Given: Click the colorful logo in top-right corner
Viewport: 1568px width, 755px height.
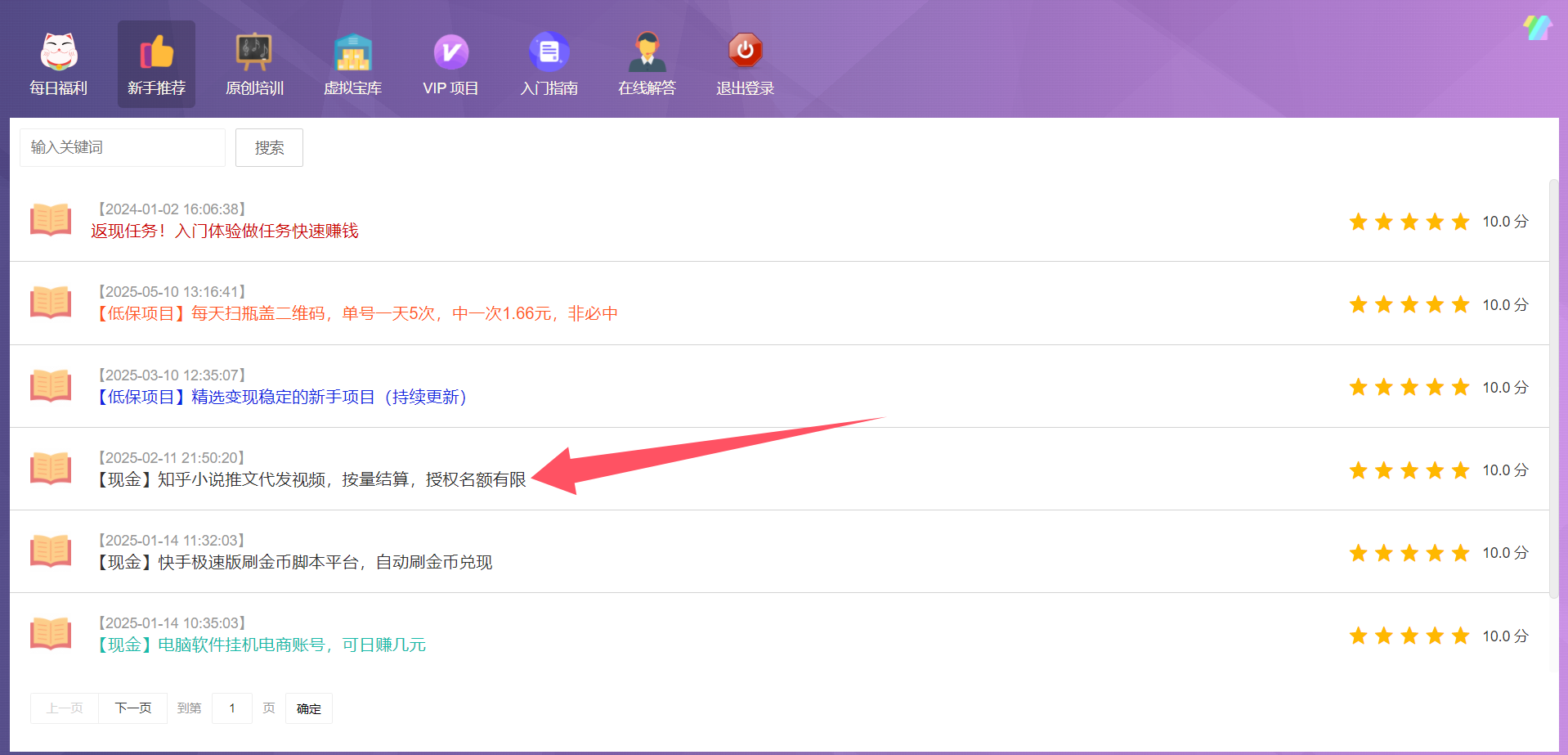Looking at the screenshot, I should pyautogui.click(x=1537, y=28).
